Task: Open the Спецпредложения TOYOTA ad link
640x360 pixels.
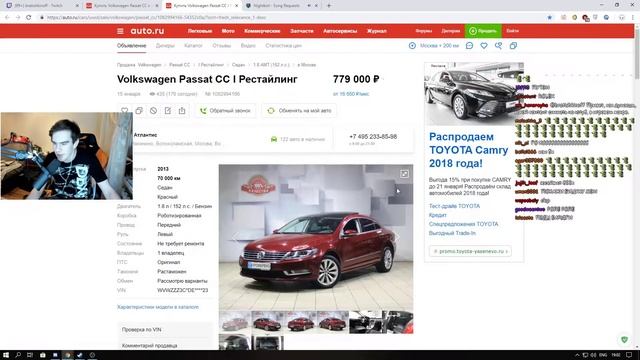Action: [x=463, y=224]
